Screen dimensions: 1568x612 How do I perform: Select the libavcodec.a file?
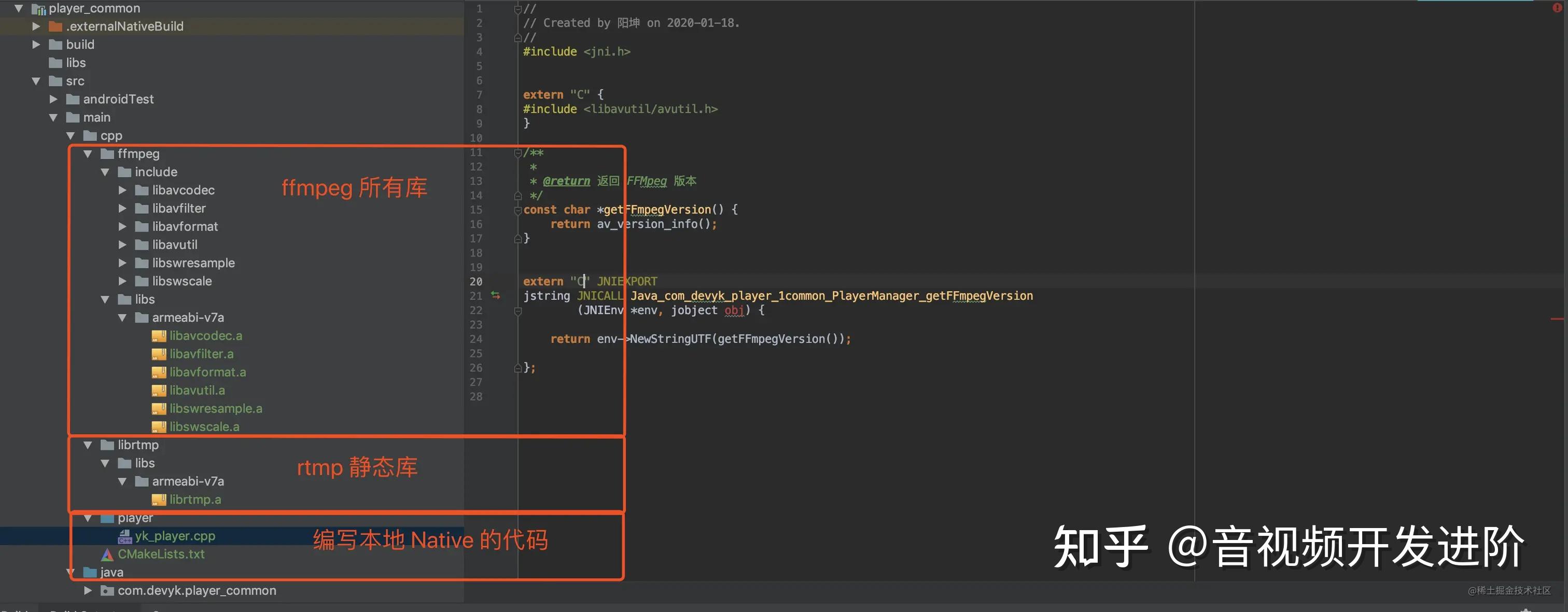pos(206,336)
